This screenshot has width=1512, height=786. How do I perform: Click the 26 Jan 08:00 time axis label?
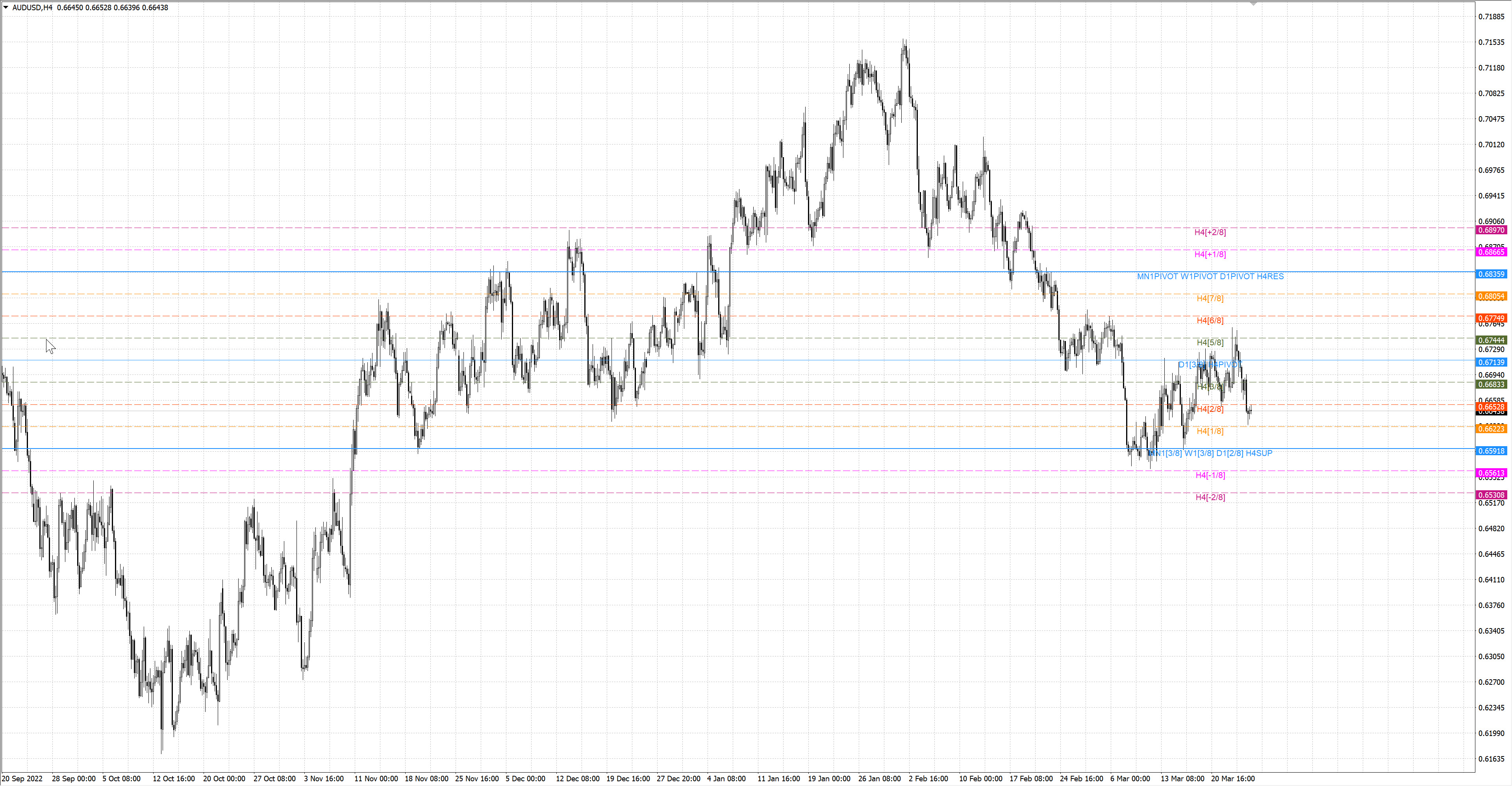coord(879,779)
